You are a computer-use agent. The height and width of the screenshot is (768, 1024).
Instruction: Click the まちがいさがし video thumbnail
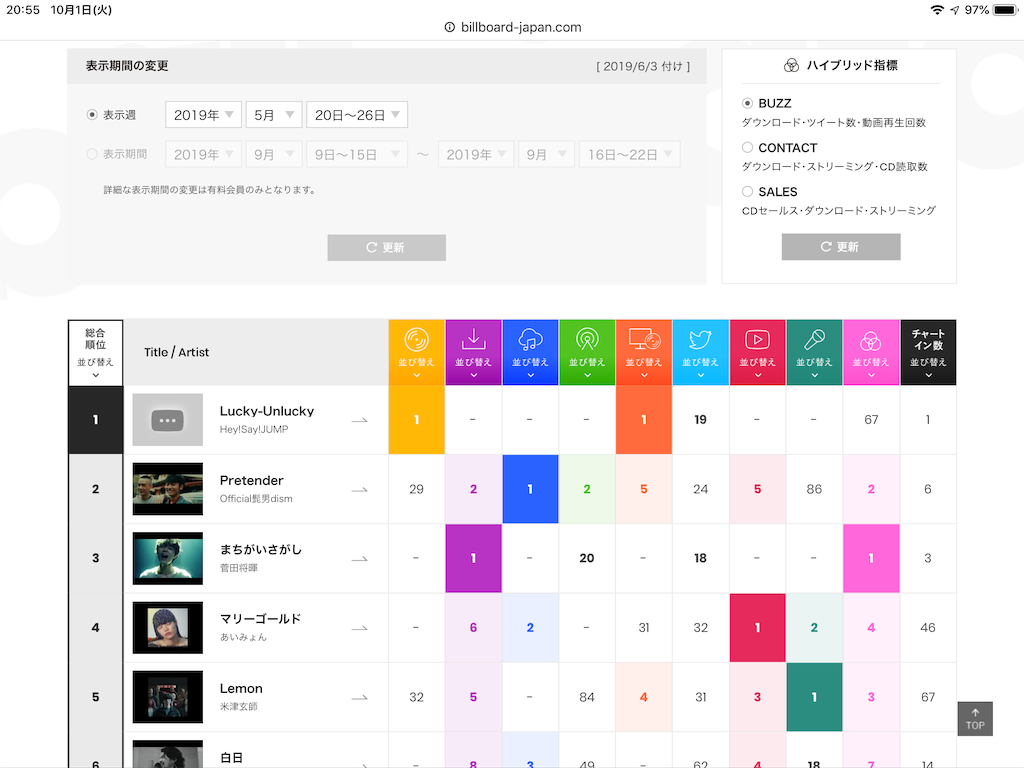click(168, 558)
